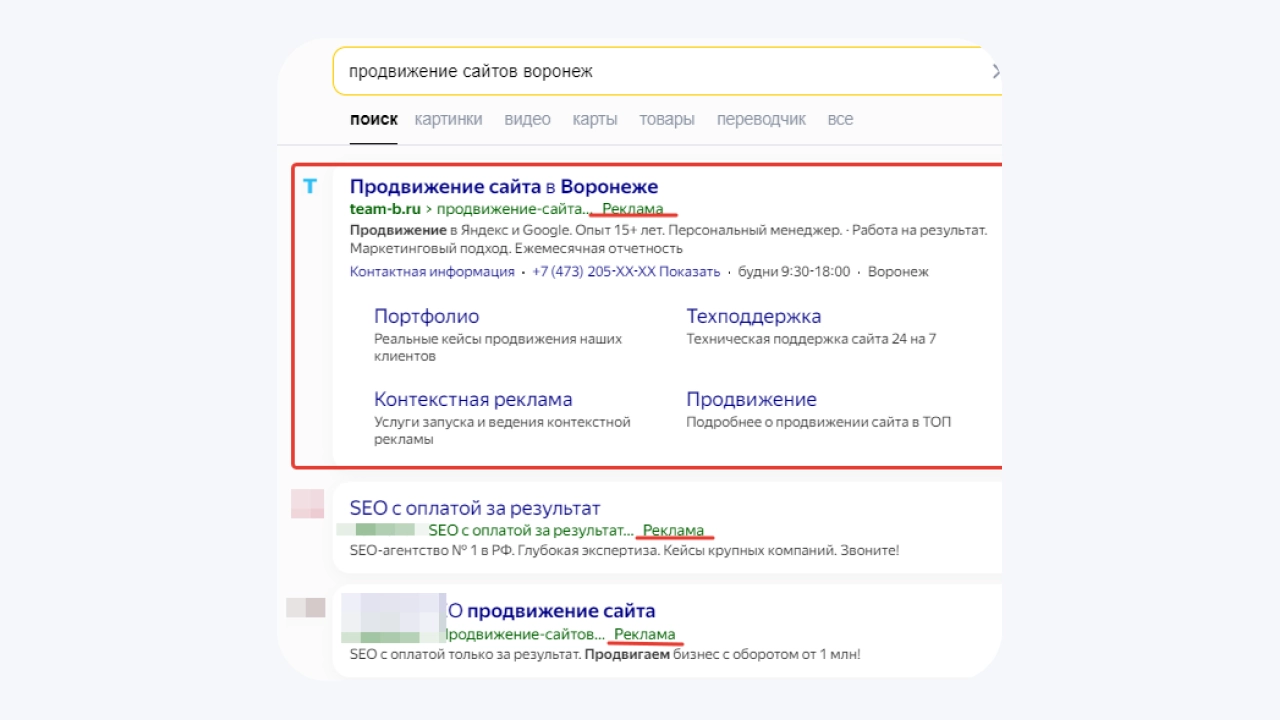Open the 'переводчик' tab
1280x720 pixels.
(760, 119)
